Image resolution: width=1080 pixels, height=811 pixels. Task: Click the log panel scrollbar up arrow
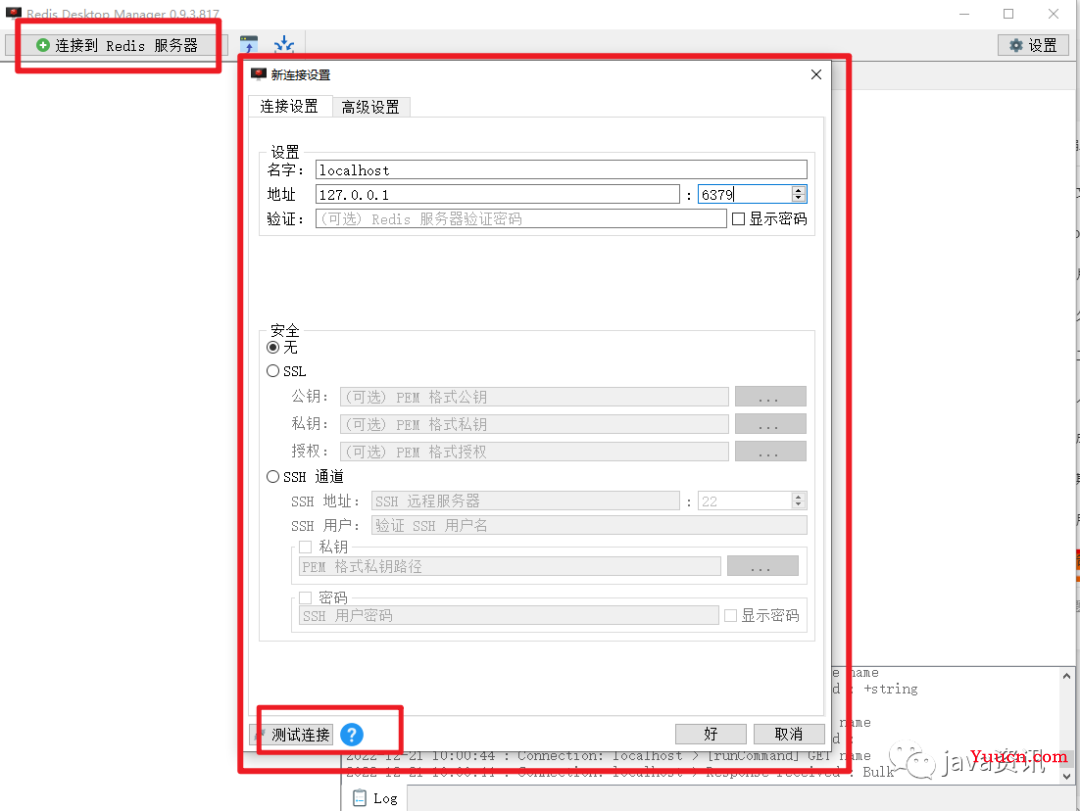click(x=1066, y=677)
